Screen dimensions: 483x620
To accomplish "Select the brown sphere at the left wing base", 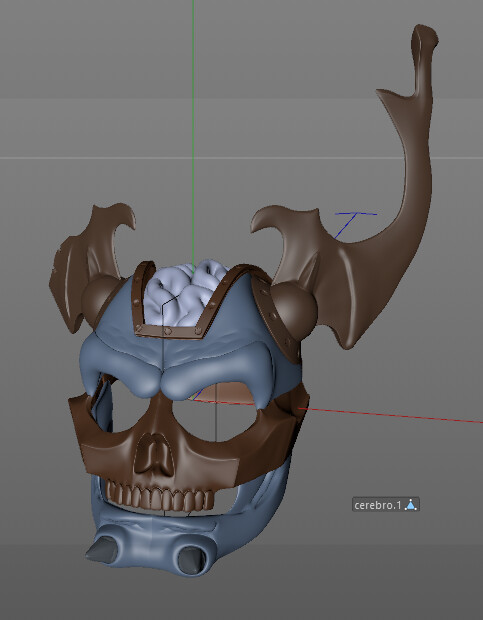I will tap(100, 299).
